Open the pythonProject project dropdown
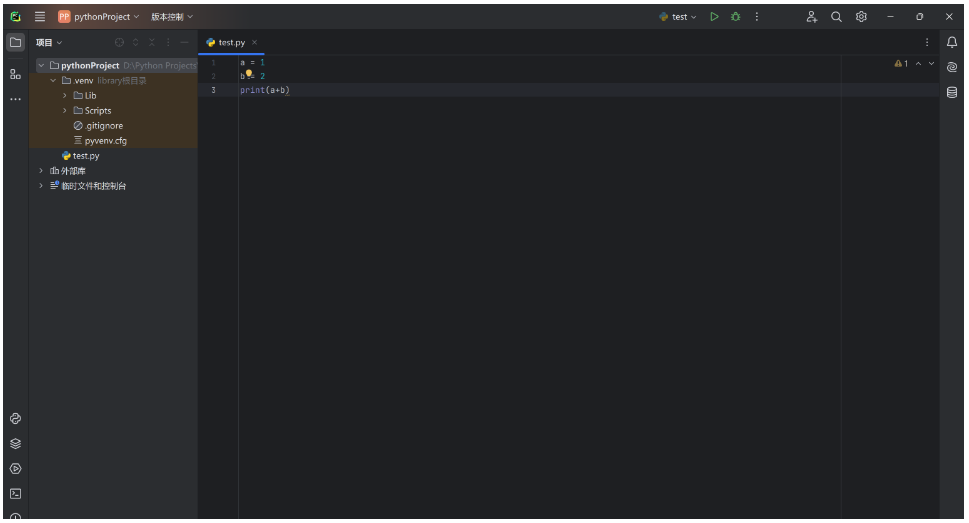Screen dimensions: 969x523 point(99,17)
